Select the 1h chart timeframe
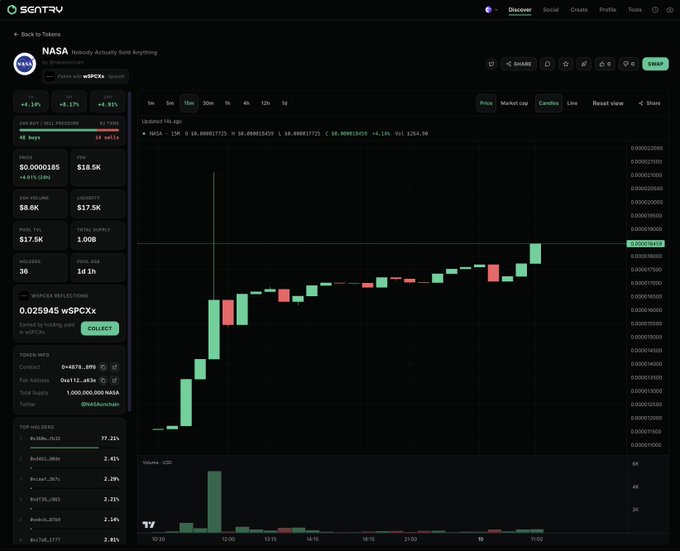Screen dimensions: 680x551 pos(227,103)
